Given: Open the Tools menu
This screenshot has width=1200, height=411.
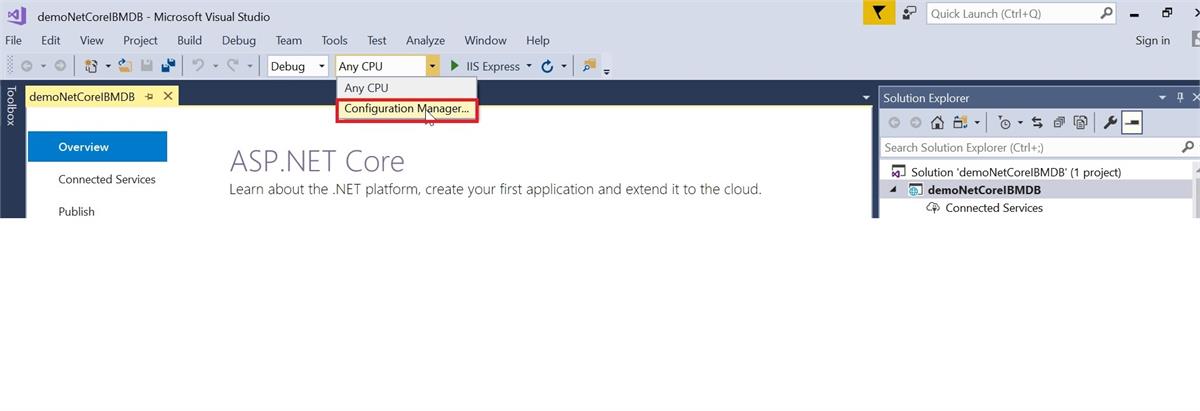Looking at the screenshot, I should [x=335, y=40].
